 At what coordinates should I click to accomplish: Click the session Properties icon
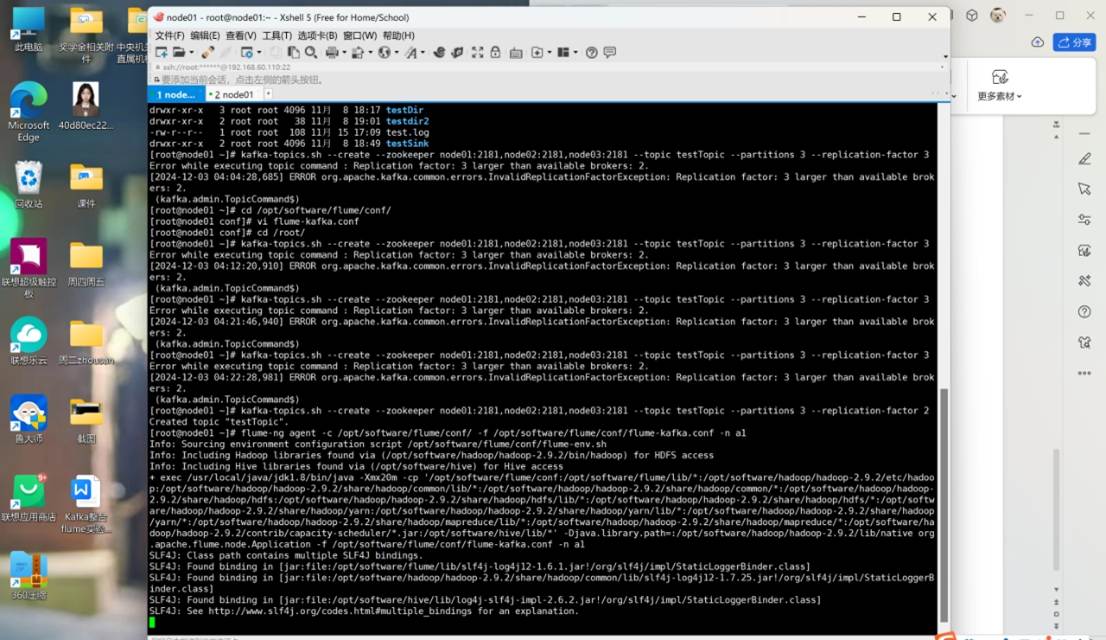click(x=246, y=52)
